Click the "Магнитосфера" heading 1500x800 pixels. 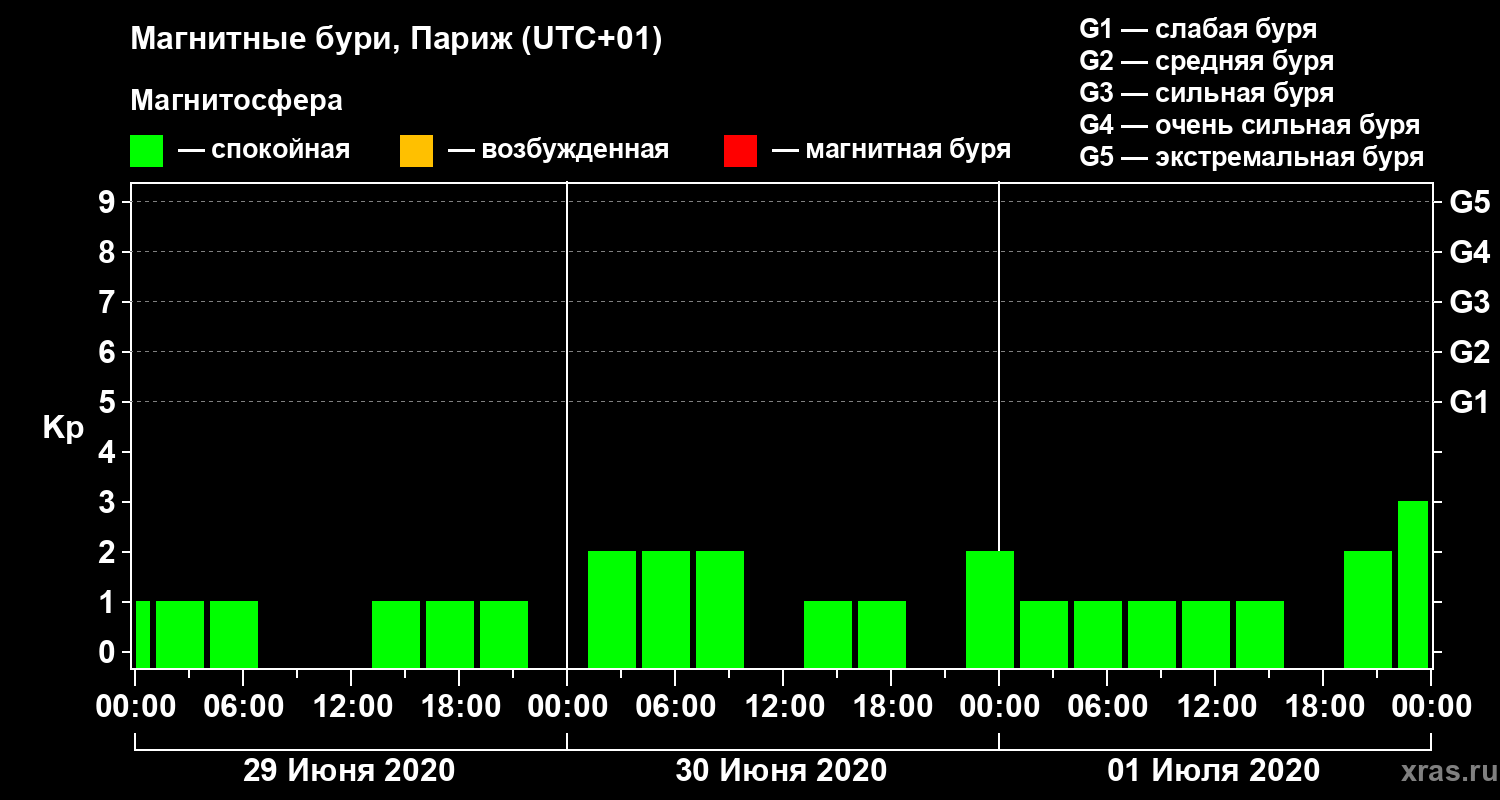point(236,101)
